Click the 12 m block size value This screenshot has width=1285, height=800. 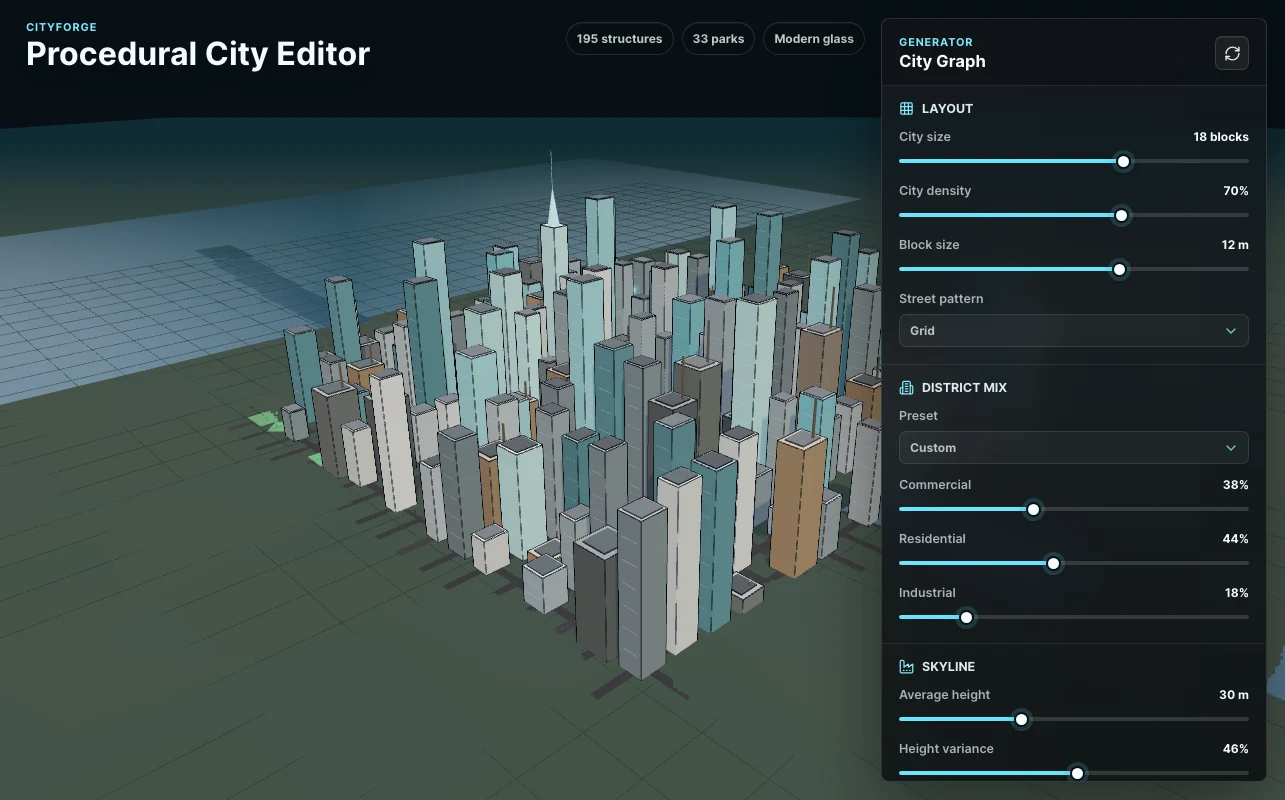(1235, 245)
